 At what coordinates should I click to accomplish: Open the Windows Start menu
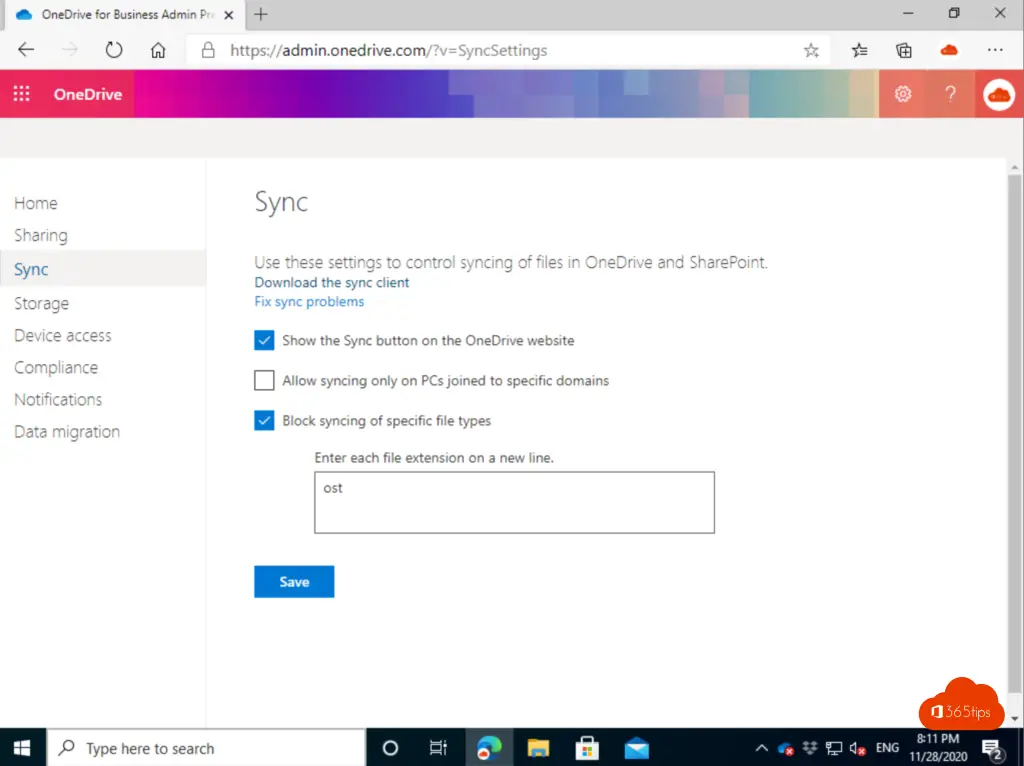(22, 748)
